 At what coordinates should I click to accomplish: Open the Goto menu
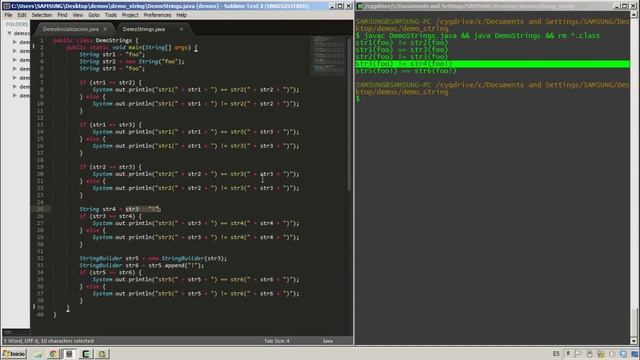(94, 15)
